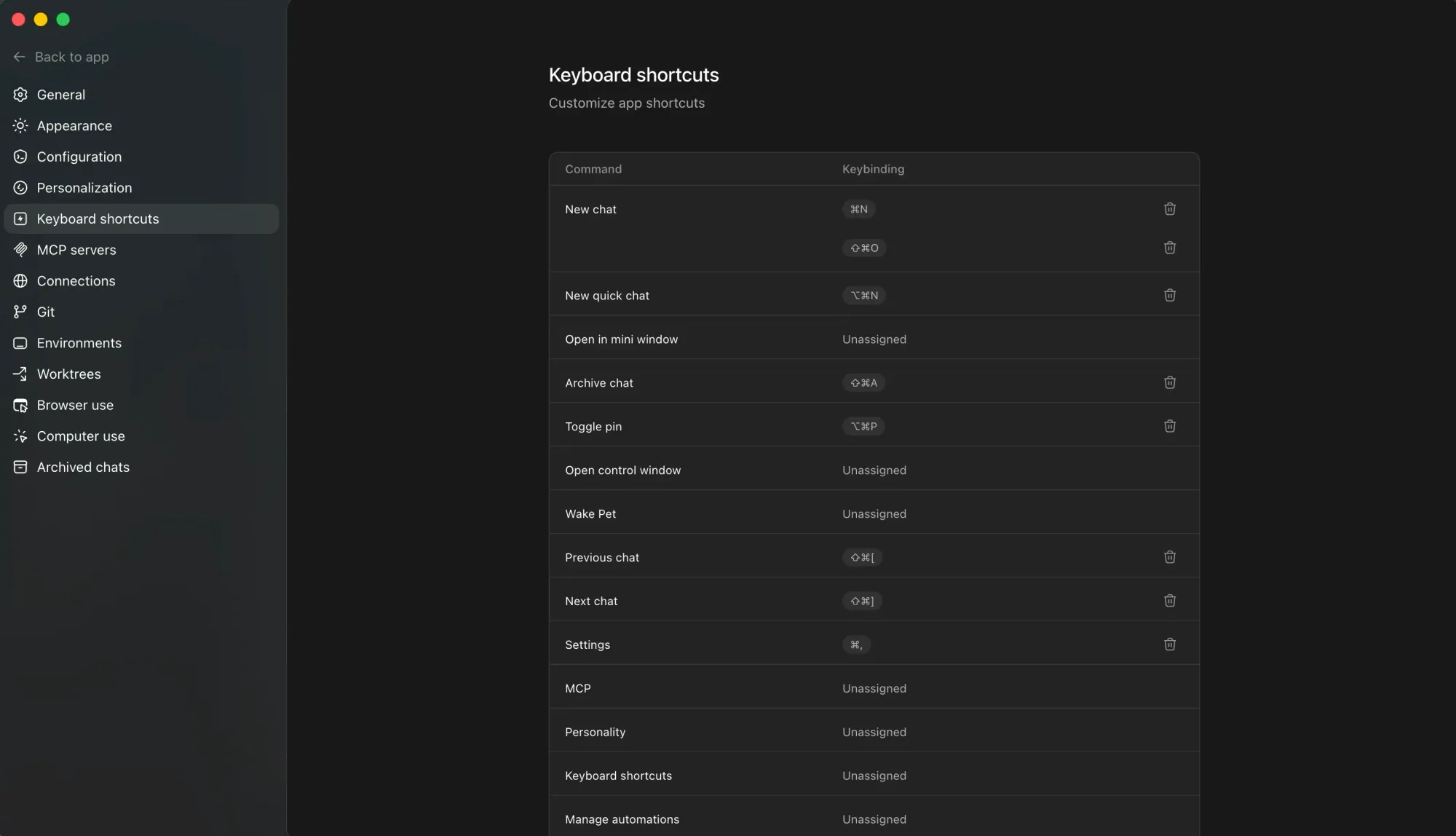Click the Appearance sun icon

click(x=20, y=126)
